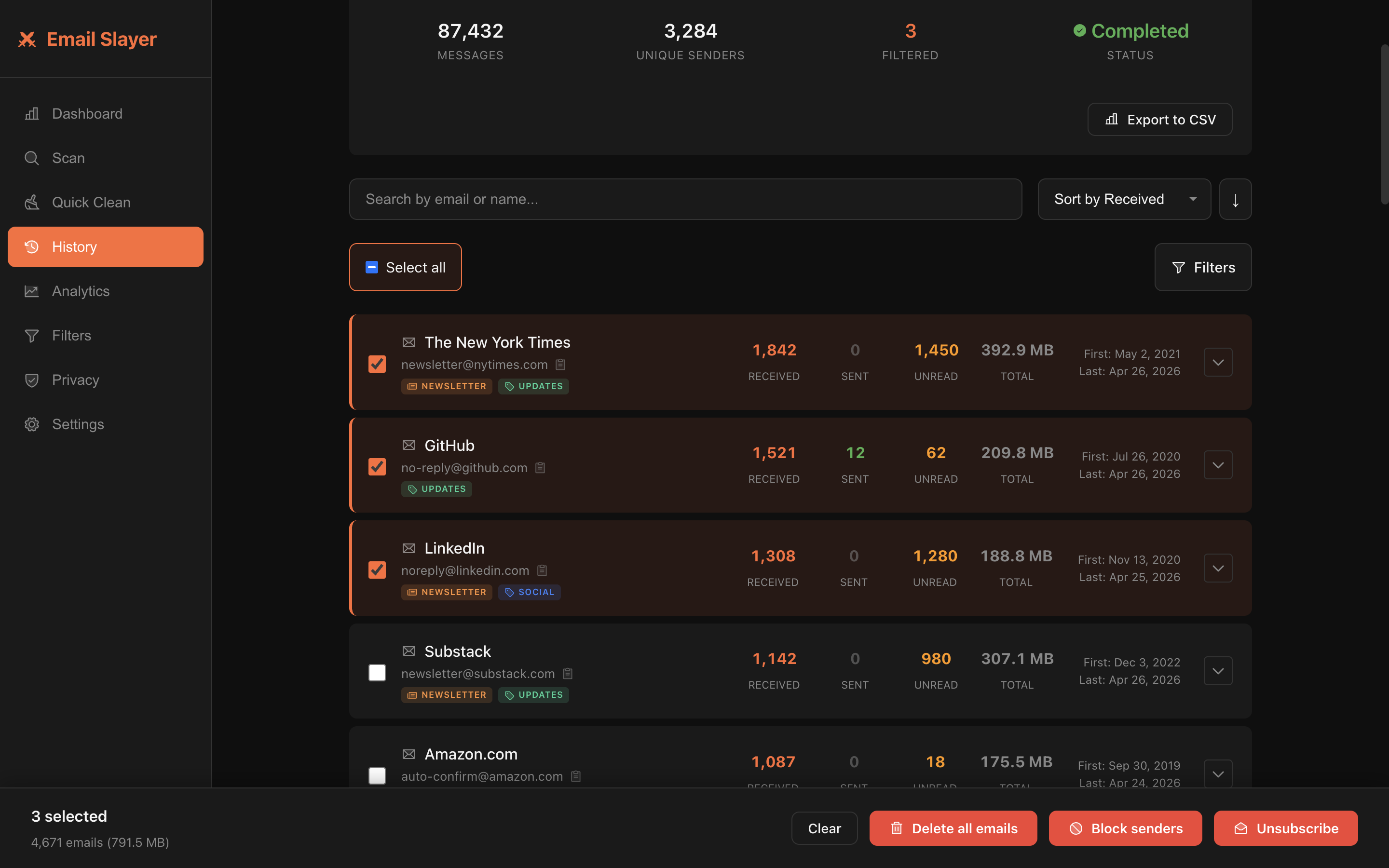Viewport: 1389px width, 868px height.
Task: Open the Analytics section
Action: tap(106, 291)
